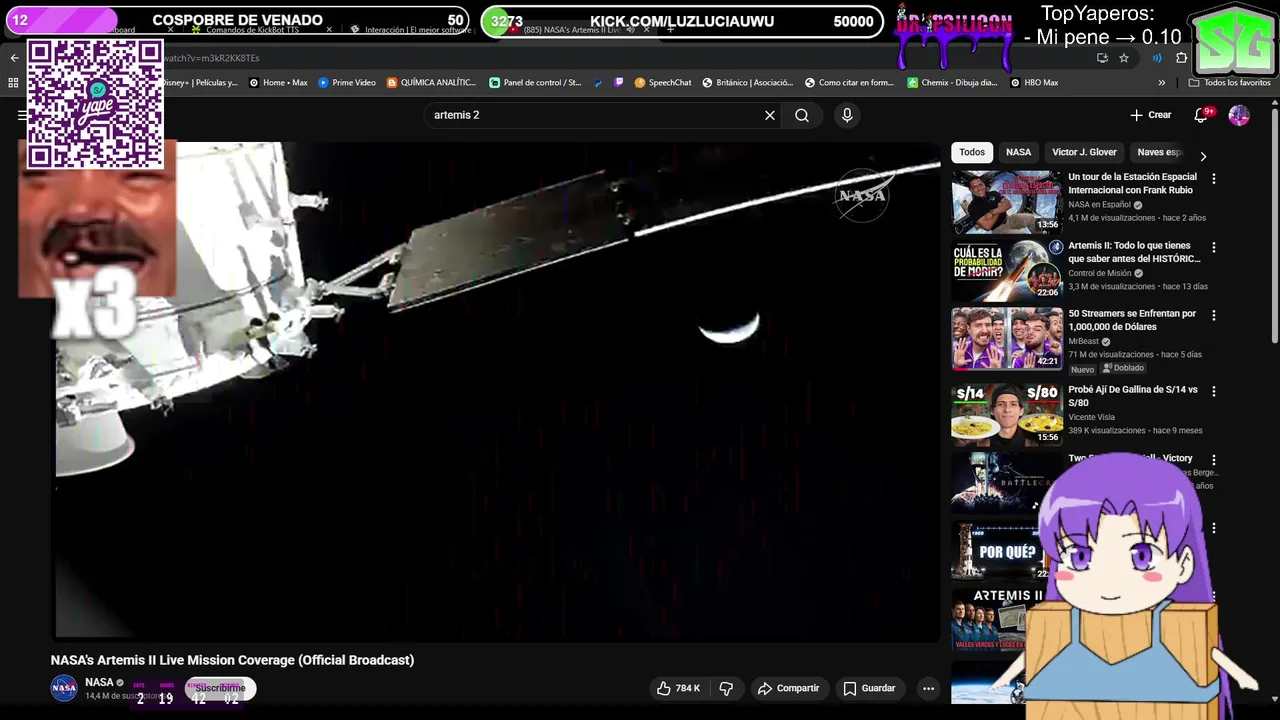Open the QUÍMICA ANALÍTIC... bookmark
This screenshot has width=1280, height=720.
(431, 83)
